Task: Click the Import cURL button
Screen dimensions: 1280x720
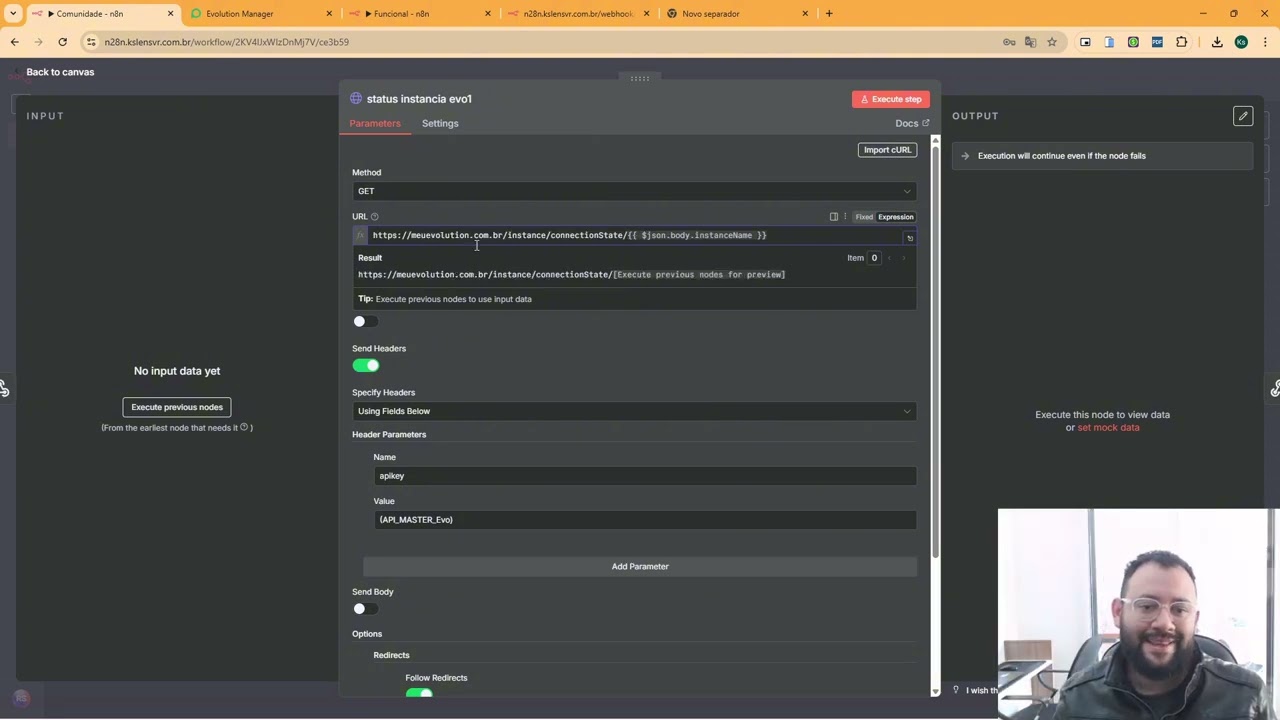Action: (x=888, y=150)
